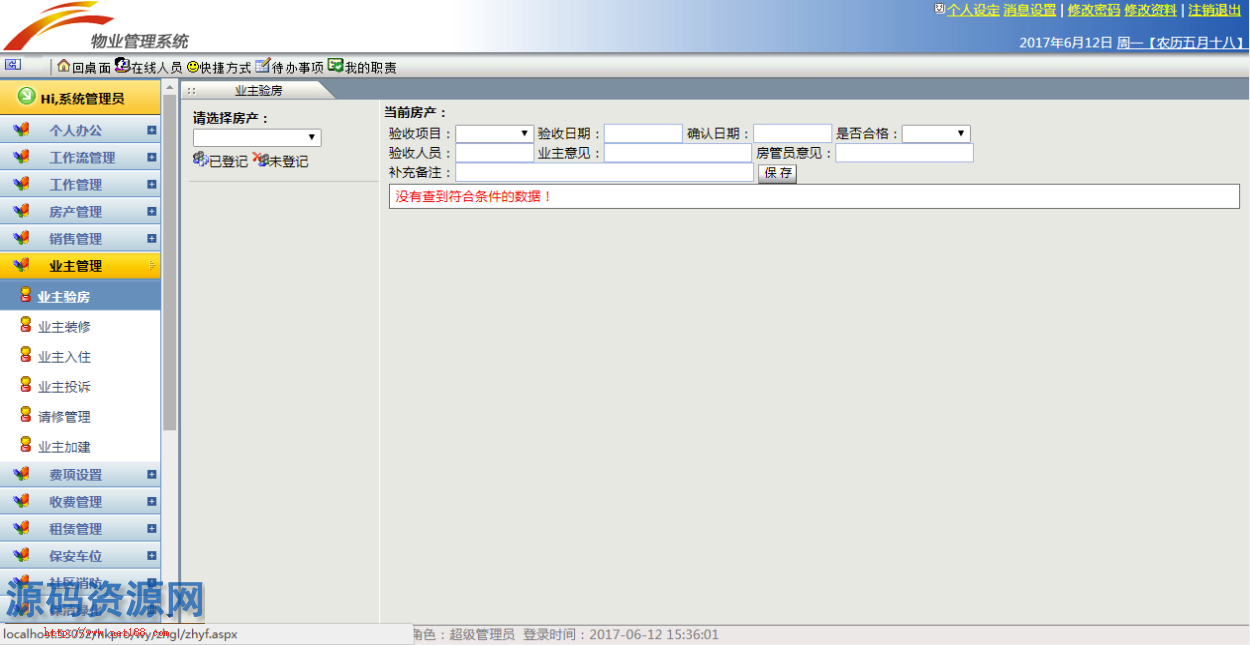The image size is (1250, 645).
Task: Click the 未登记 unregistered icon
Action: point(261,160)
